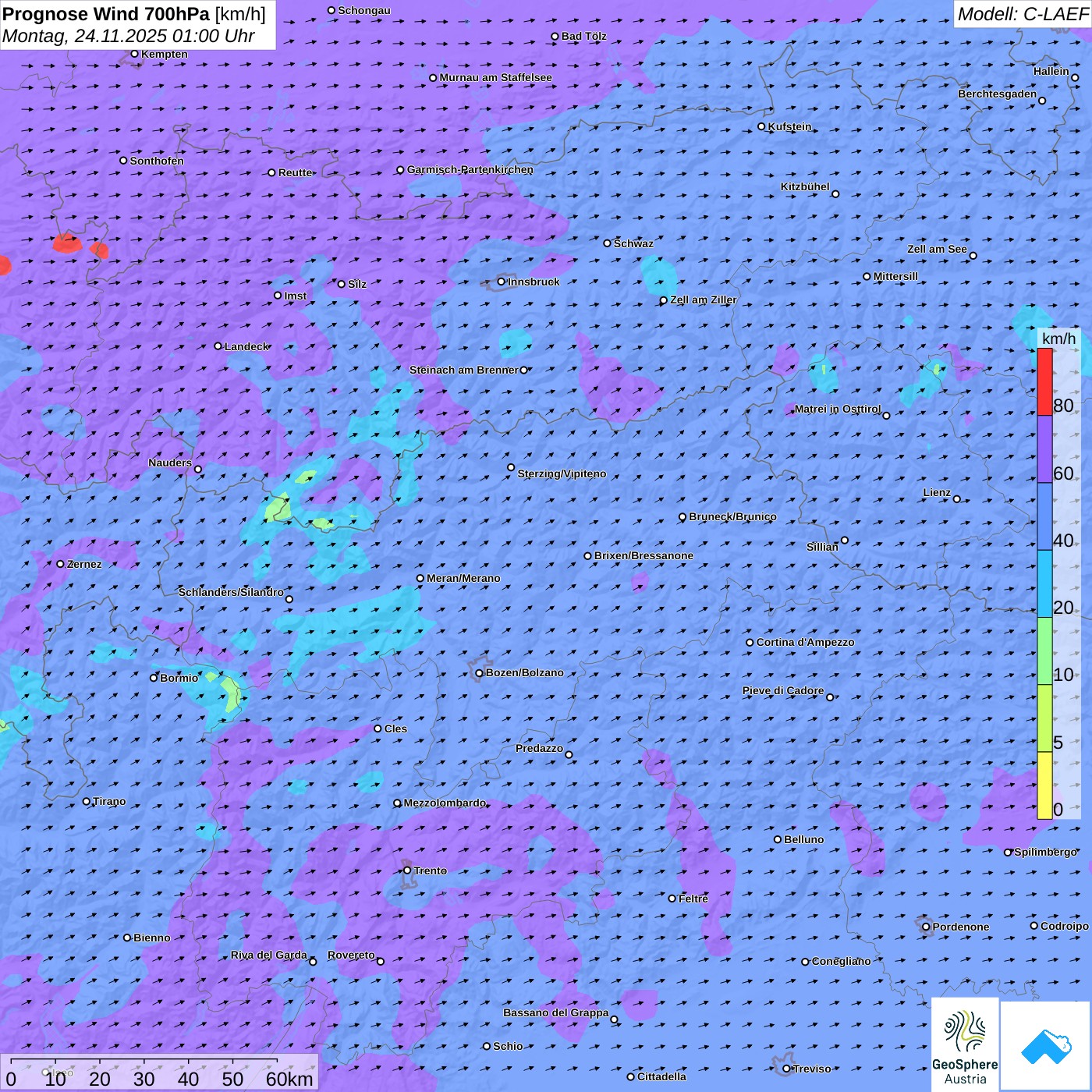The width and height of the screenshot is (1092, 1092).
Task: Click the Steinach am Brenner label
Action: pos(463,370)
